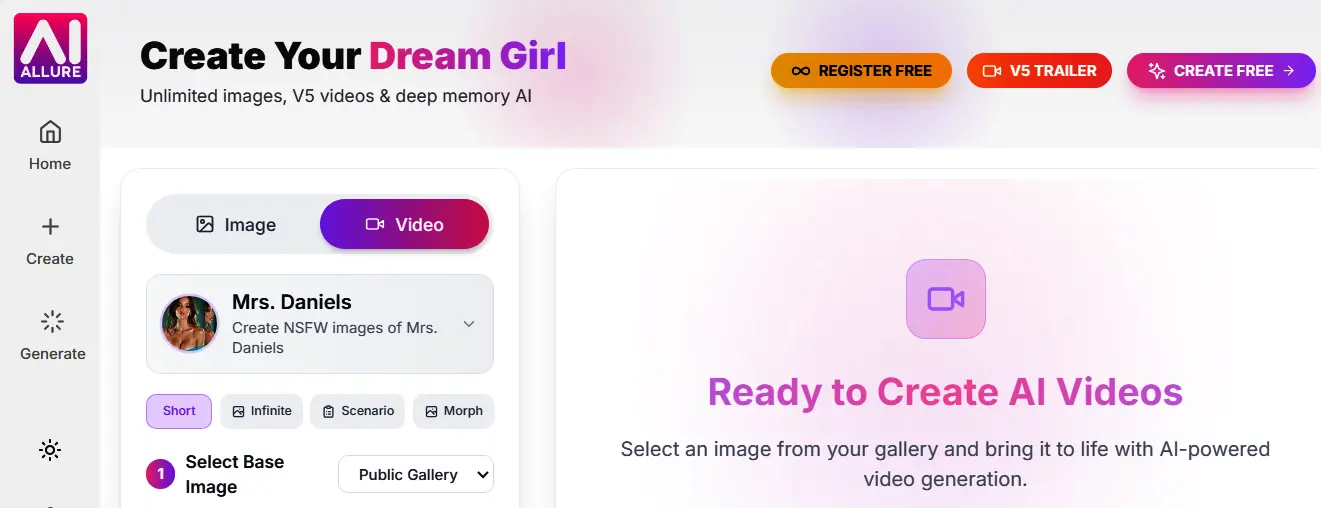Click the REGISTER FREE button

861,71
